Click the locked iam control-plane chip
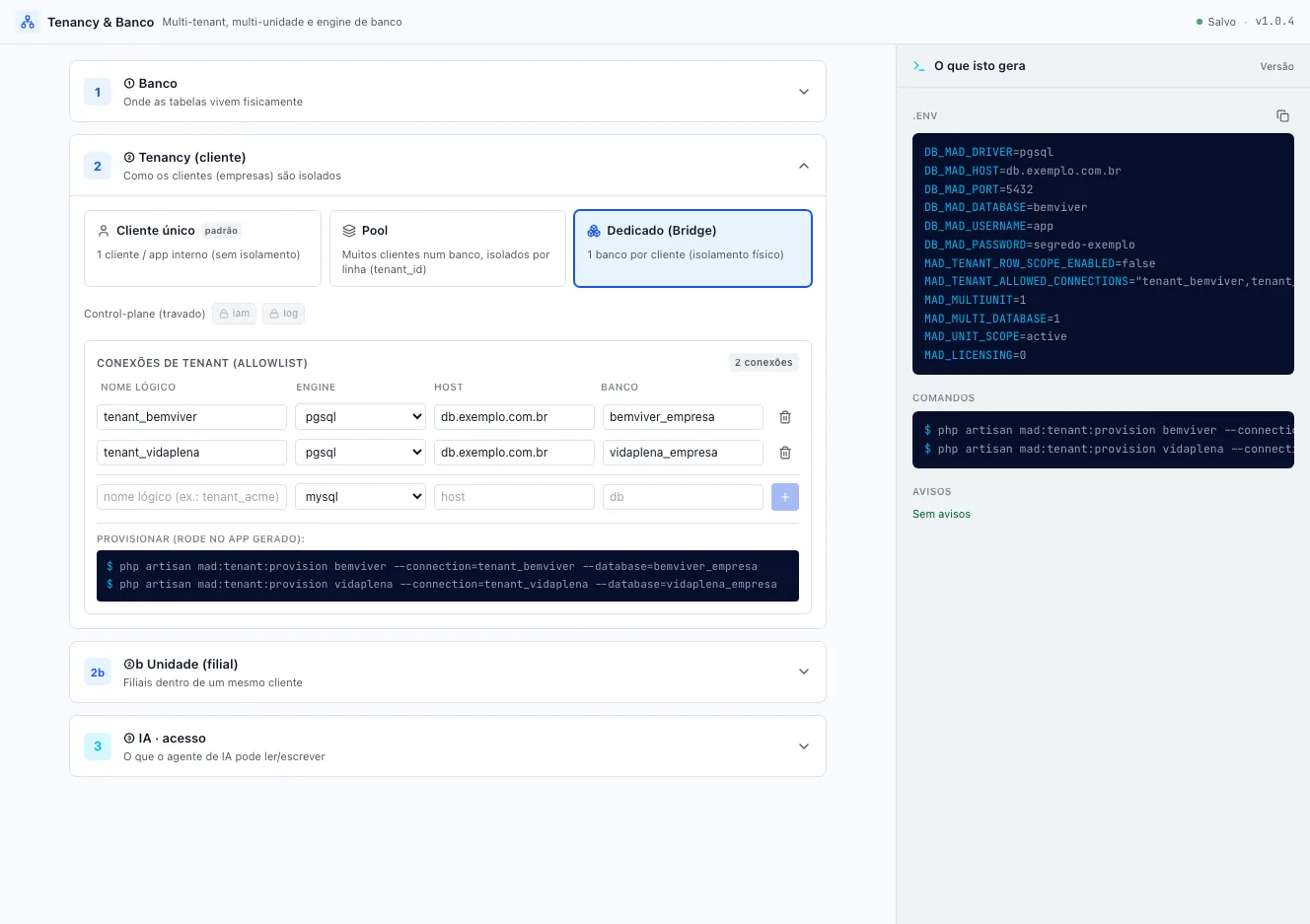 (x=235, y=314)
